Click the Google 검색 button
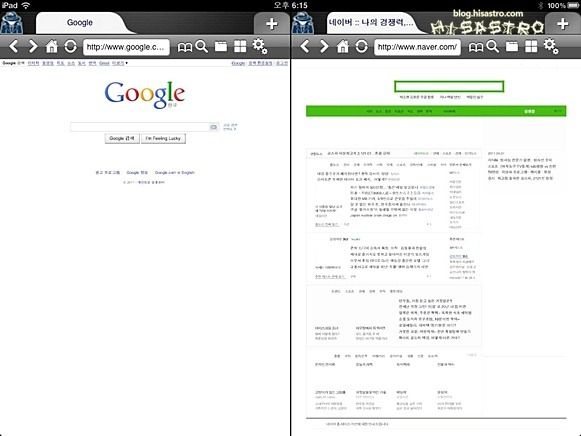581x436 pixels. (x=122, y=138)
